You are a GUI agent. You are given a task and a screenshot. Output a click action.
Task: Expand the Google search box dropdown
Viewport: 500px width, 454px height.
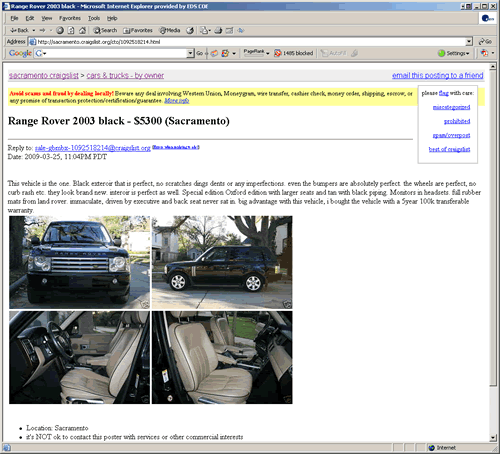point(190,53)
